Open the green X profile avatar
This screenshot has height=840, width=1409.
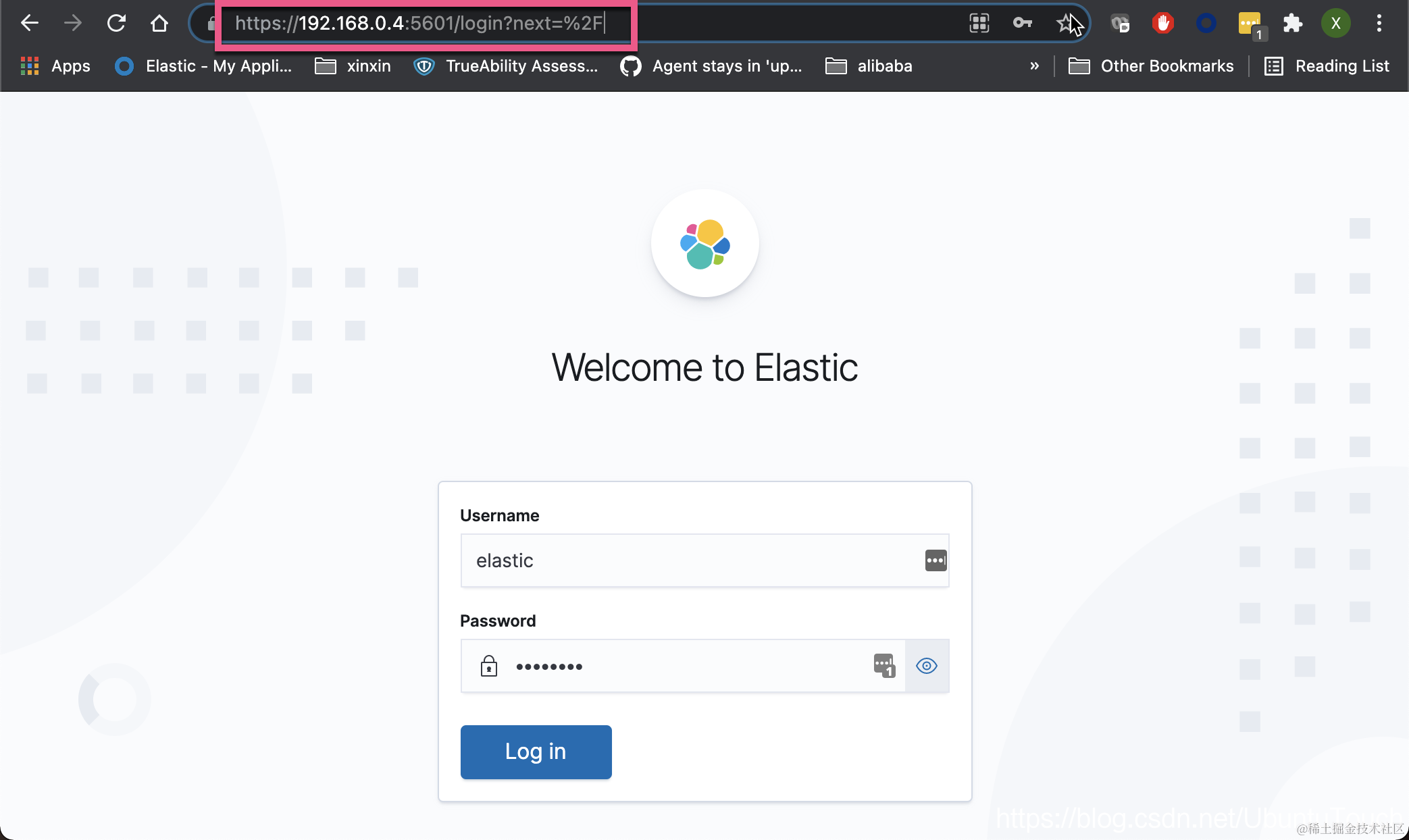coord(1335,24)
